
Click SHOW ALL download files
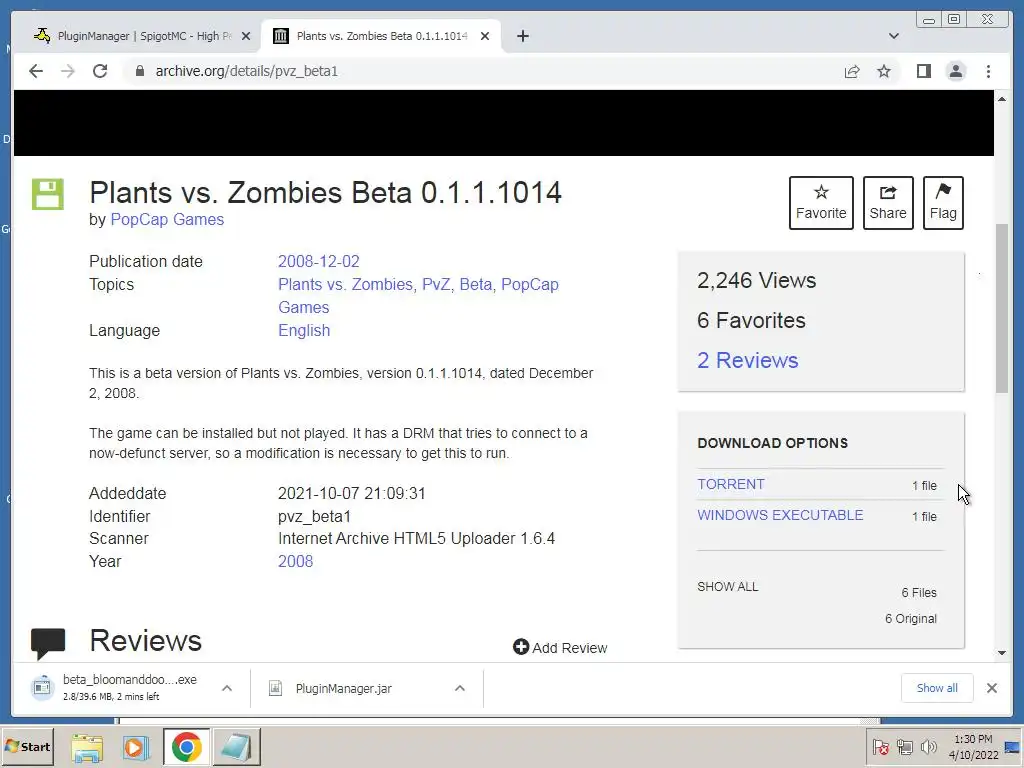[x=728, y=586]
